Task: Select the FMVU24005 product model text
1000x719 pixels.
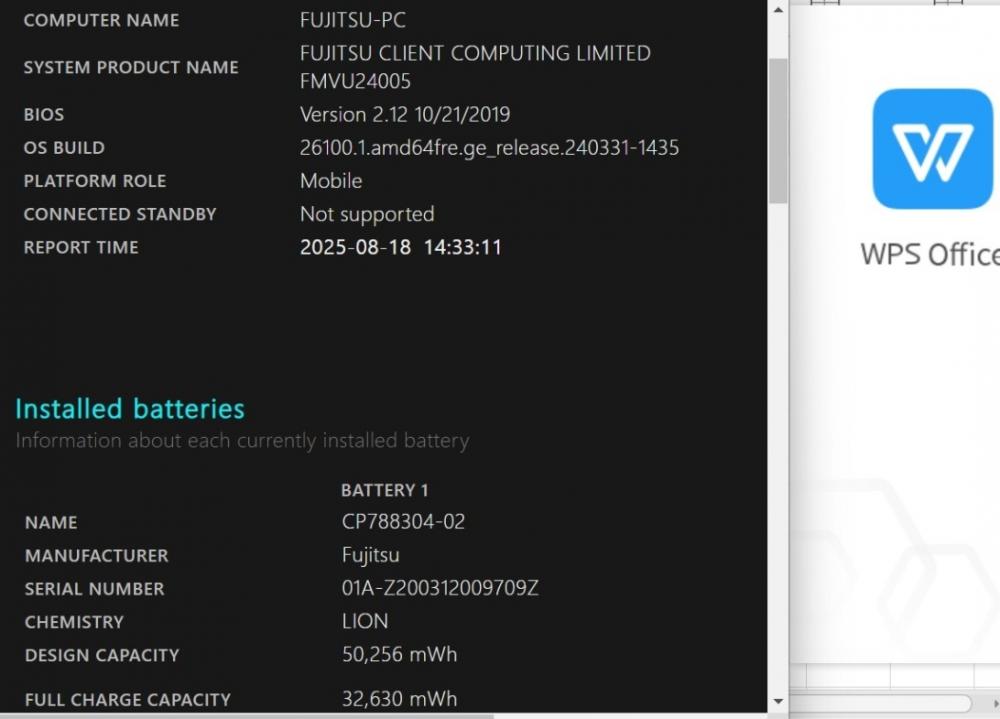Action: (355, 81)
